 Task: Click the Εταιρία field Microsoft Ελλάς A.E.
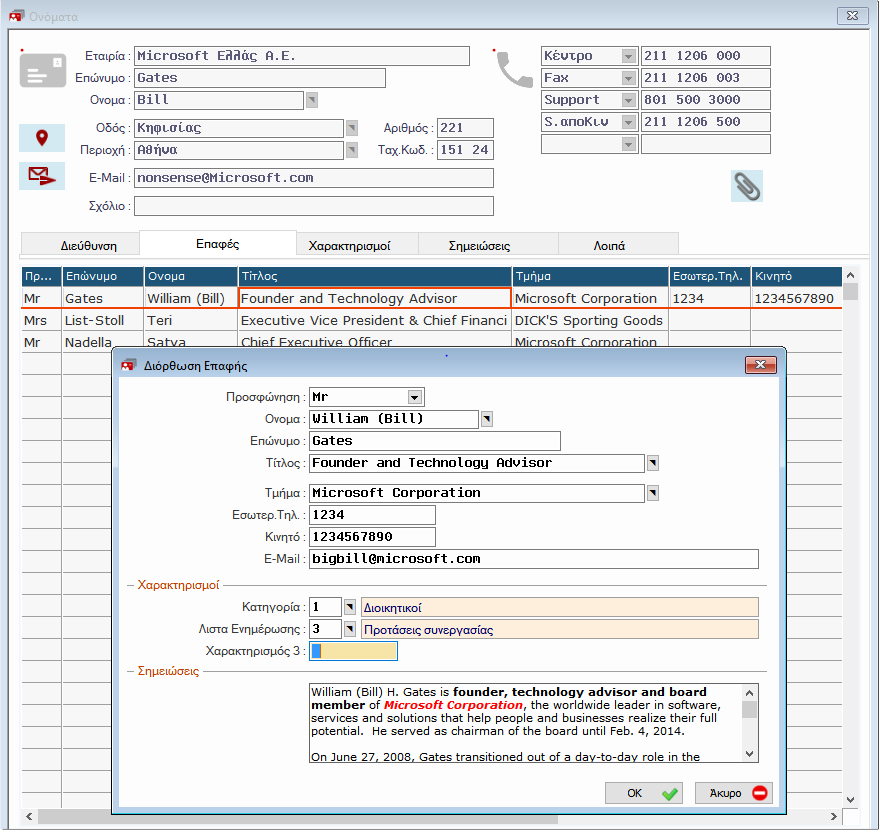point(302,56)
